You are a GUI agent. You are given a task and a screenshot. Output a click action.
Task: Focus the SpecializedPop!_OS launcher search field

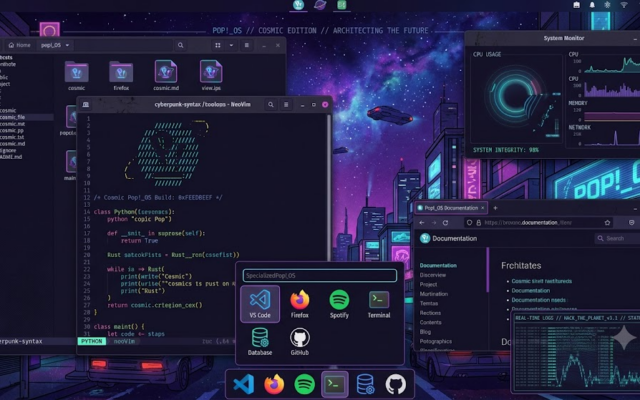coord(320,276)
